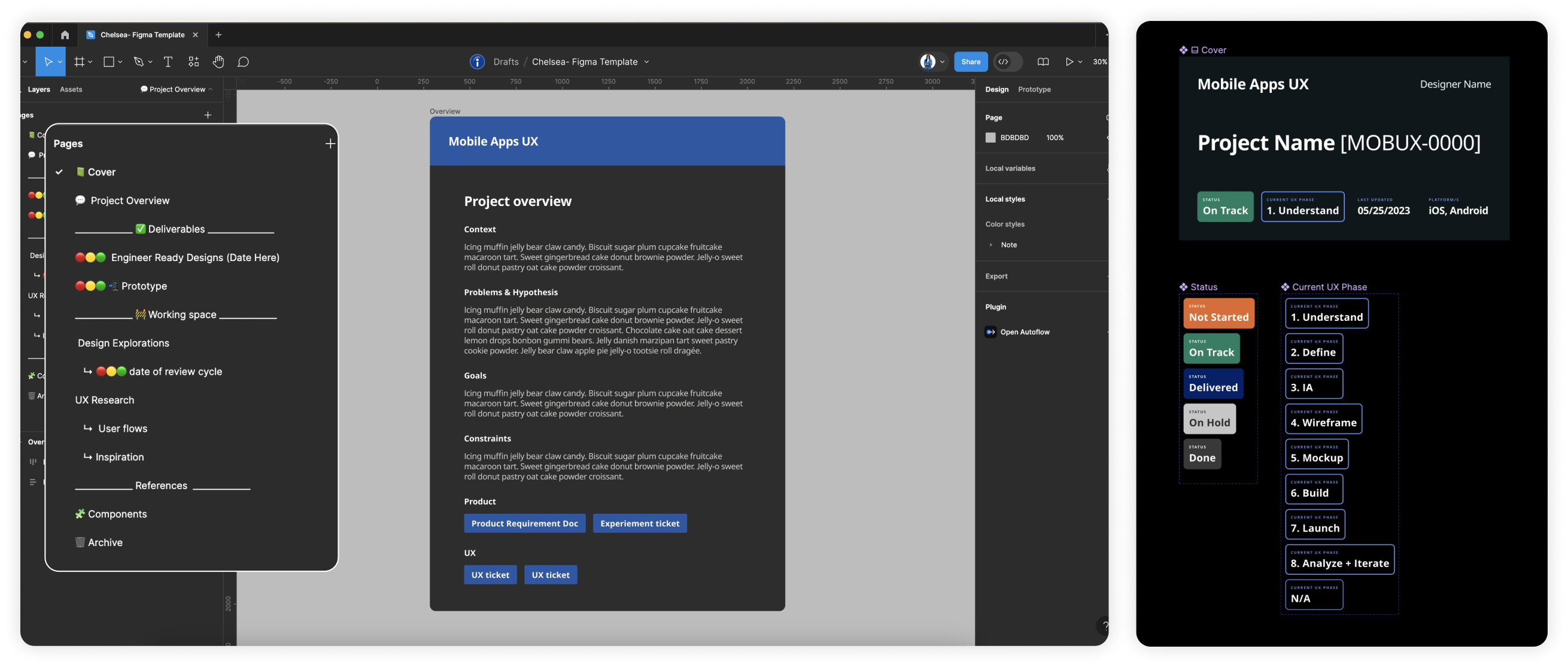This screenshot has width=1568, height=667.
Task: Click the Open Autoflow plugin button
Action: pyautogui.click(x=1025, y=332)
